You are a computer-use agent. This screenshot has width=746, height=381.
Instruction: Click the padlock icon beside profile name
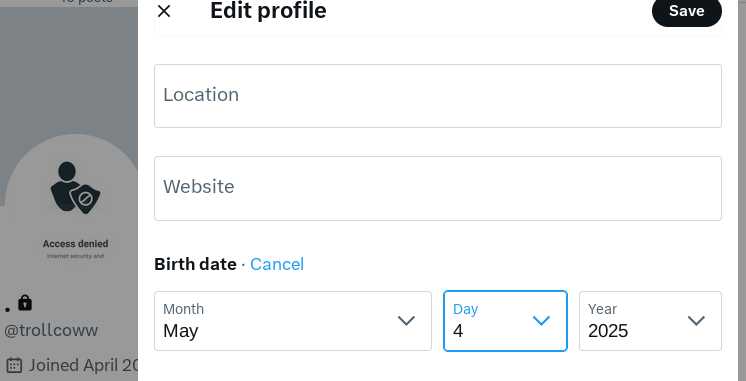click(x=25, y=303)
